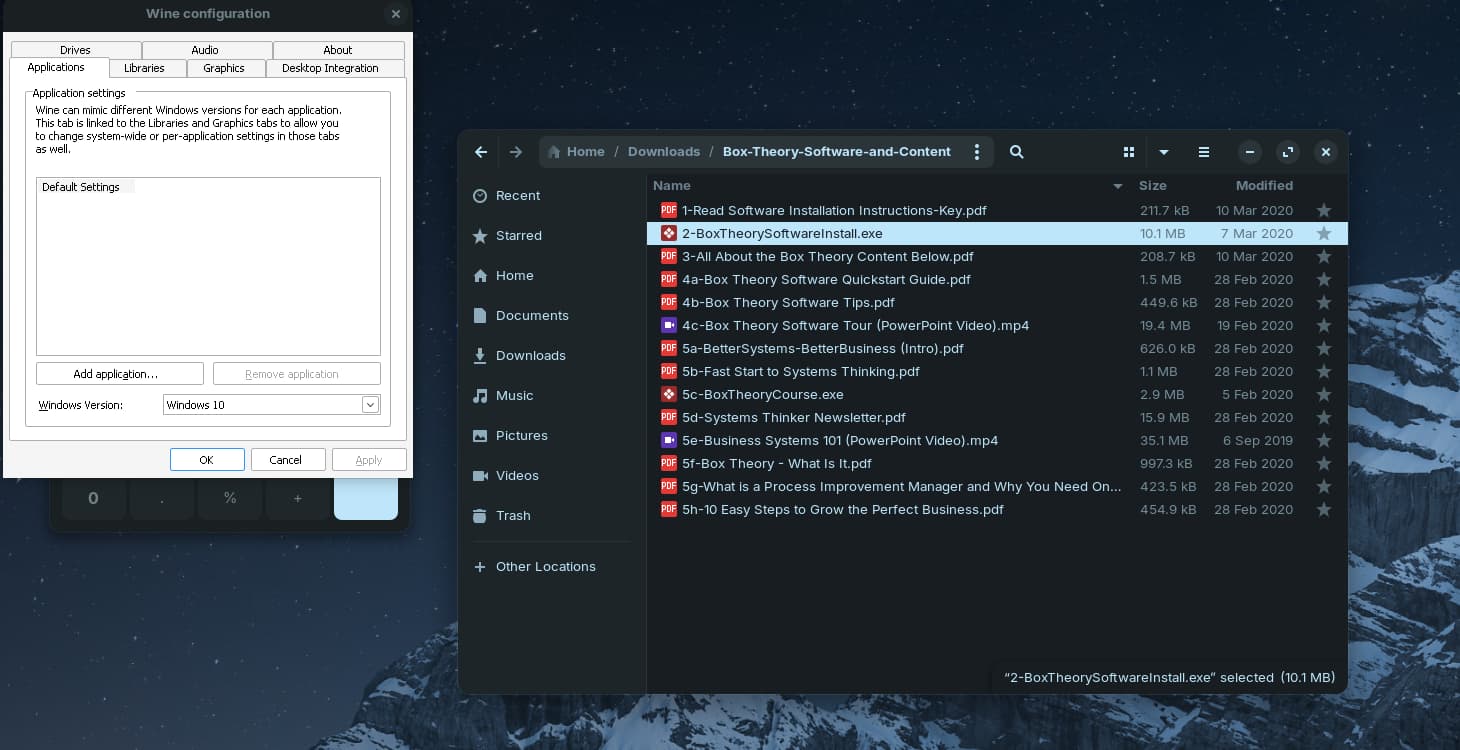1460x750 pixels.
Task: Star the 5h-10 Easy Steps file
Action: pyautogui.click(x=1324, y=510)
